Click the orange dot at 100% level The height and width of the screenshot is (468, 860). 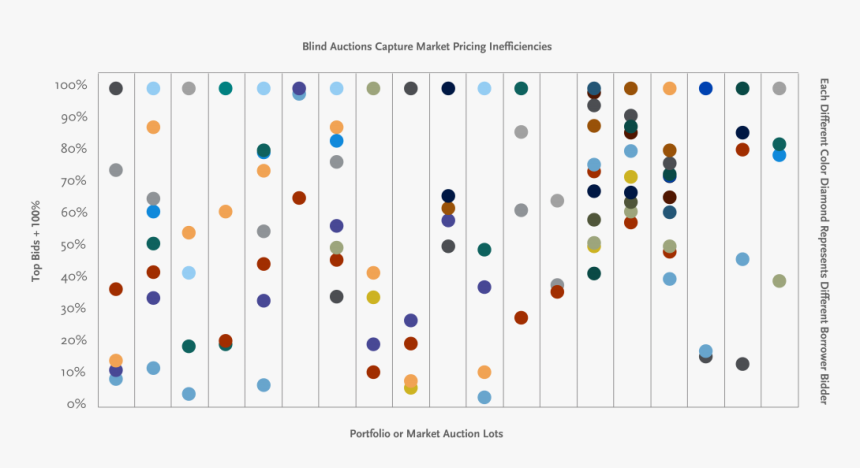(670, 88)
